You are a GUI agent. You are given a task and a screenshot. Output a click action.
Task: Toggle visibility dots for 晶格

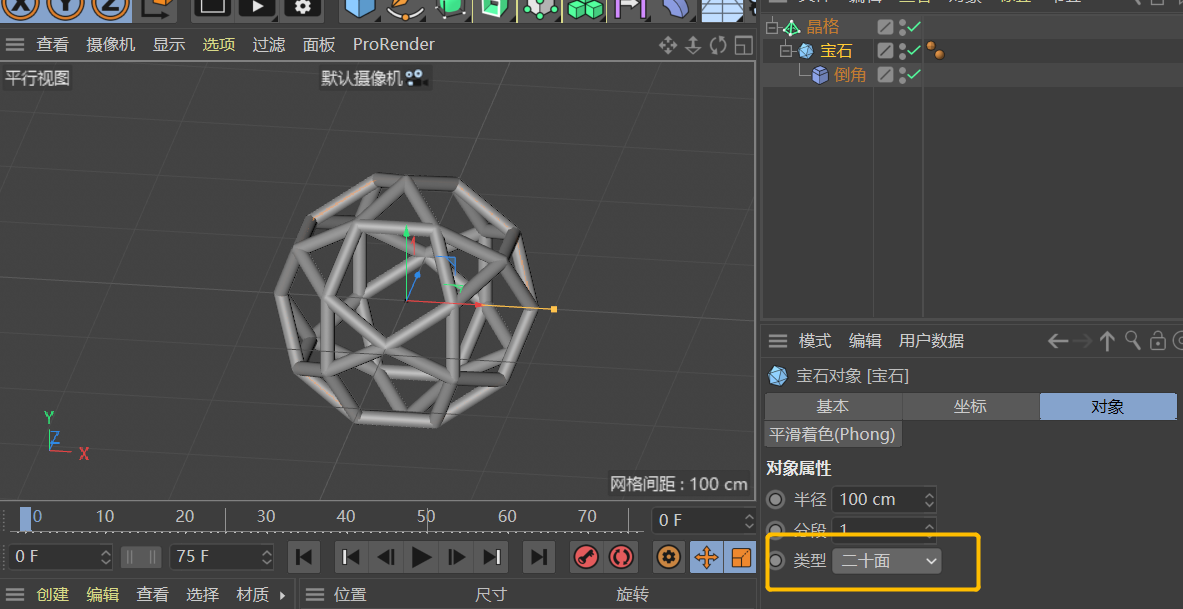click(x=902, y=27)
